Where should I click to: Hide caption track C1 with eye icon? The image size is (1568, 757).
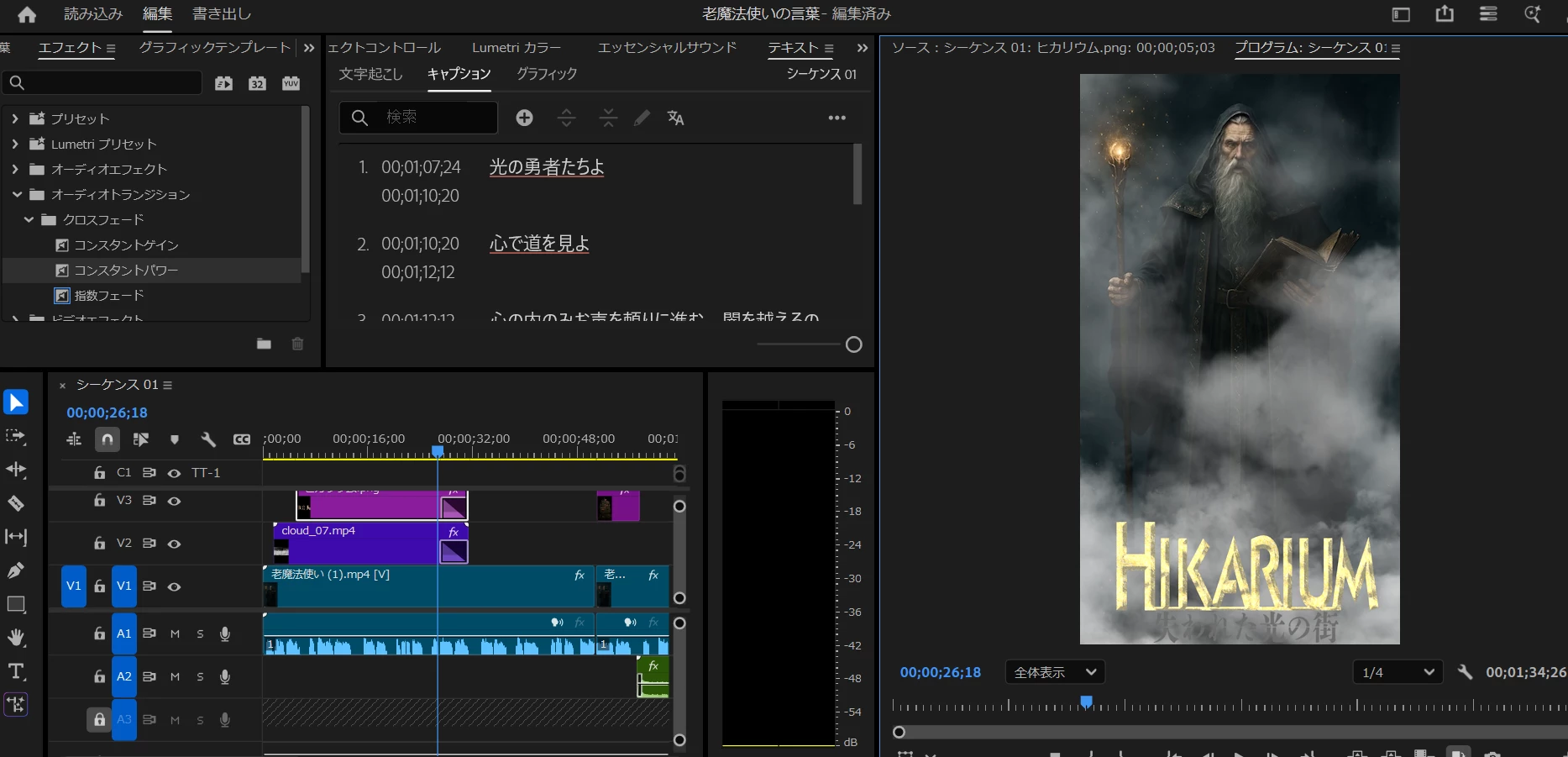click(x=174, y=473)
